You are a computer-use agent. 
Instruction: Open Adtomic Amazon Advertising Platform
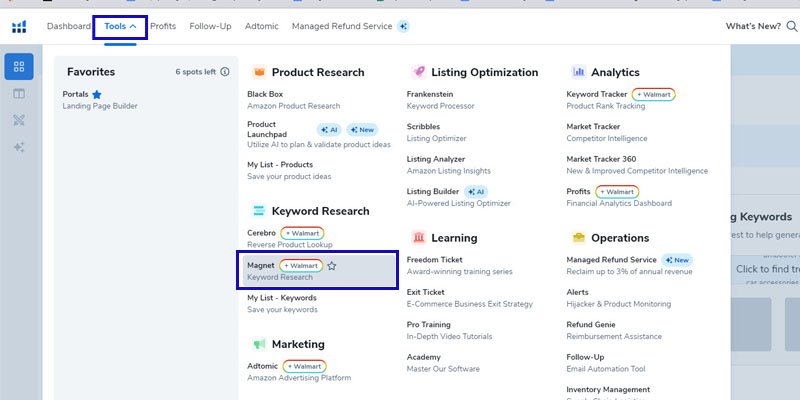click(x=299, y=372)
